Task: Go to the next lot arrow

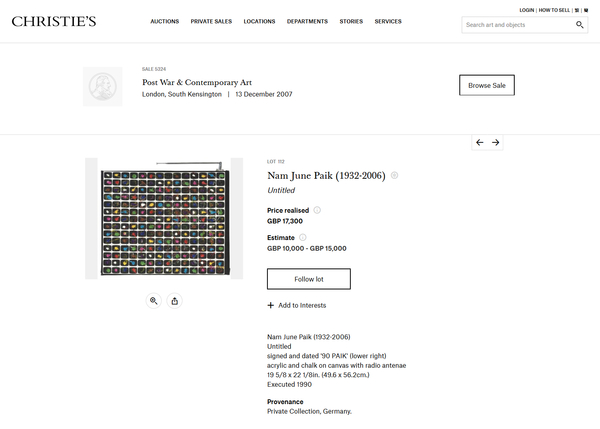Action: coord(496,143)
